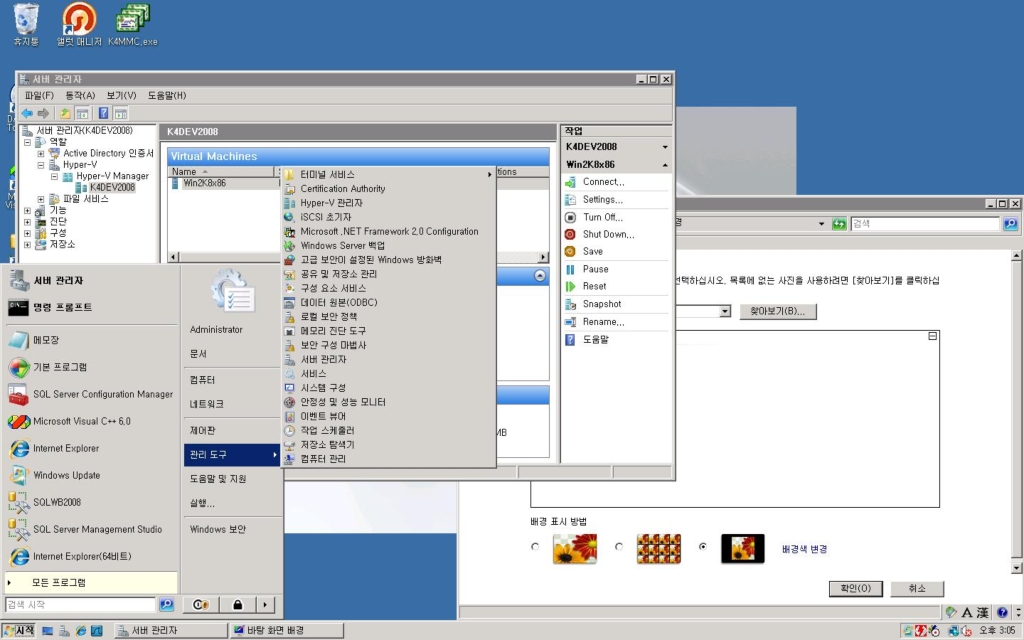The height and width of the screenshot is (640, 1024).
Task: Click the power button in the Start menu
Action: point(200,605)
